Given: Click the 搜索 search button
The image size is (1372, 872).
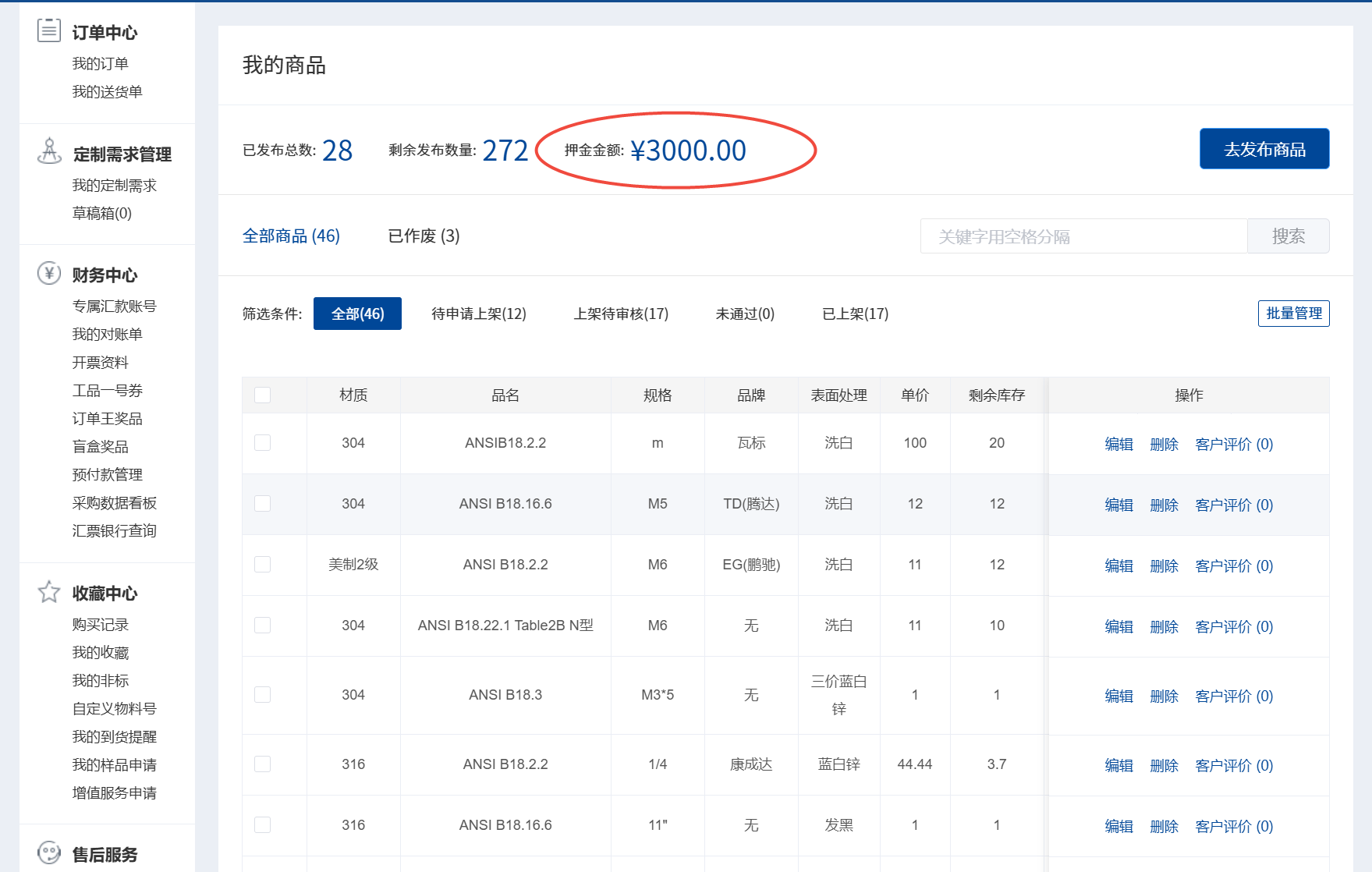Looking at the screenshot, I should pyautogui.click(x=1288, y=236).
